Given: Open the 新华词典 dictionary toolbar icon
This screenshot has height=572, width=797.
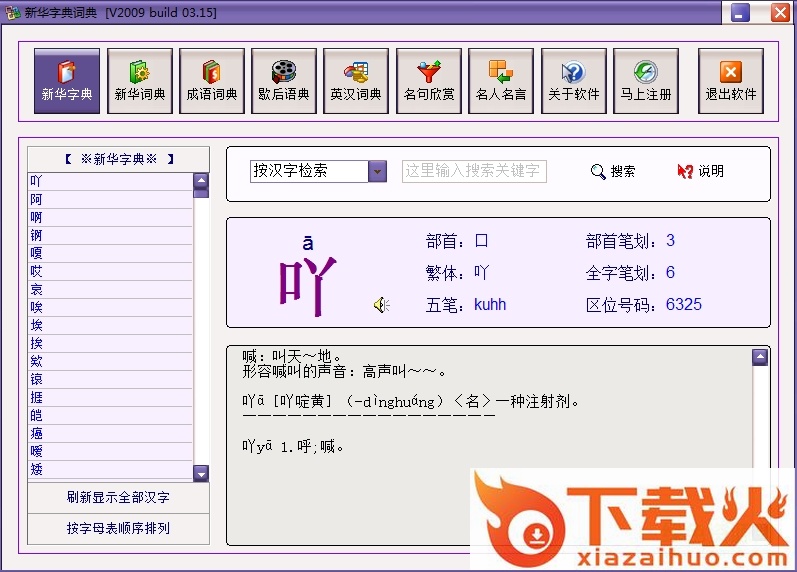Looking at the screenshot, I should [139, 81].
